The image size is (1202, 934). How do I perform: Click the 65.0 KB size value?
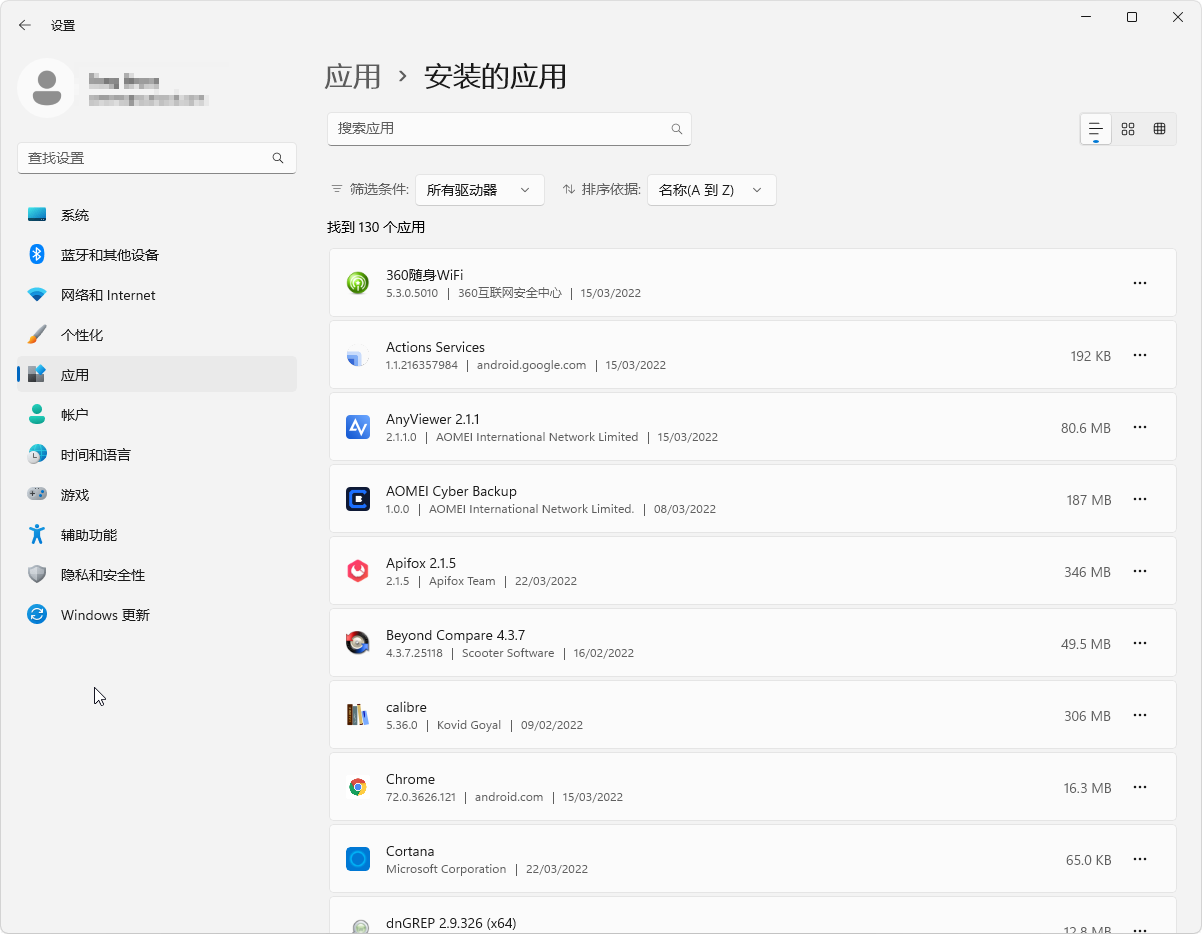[1088, 860]
